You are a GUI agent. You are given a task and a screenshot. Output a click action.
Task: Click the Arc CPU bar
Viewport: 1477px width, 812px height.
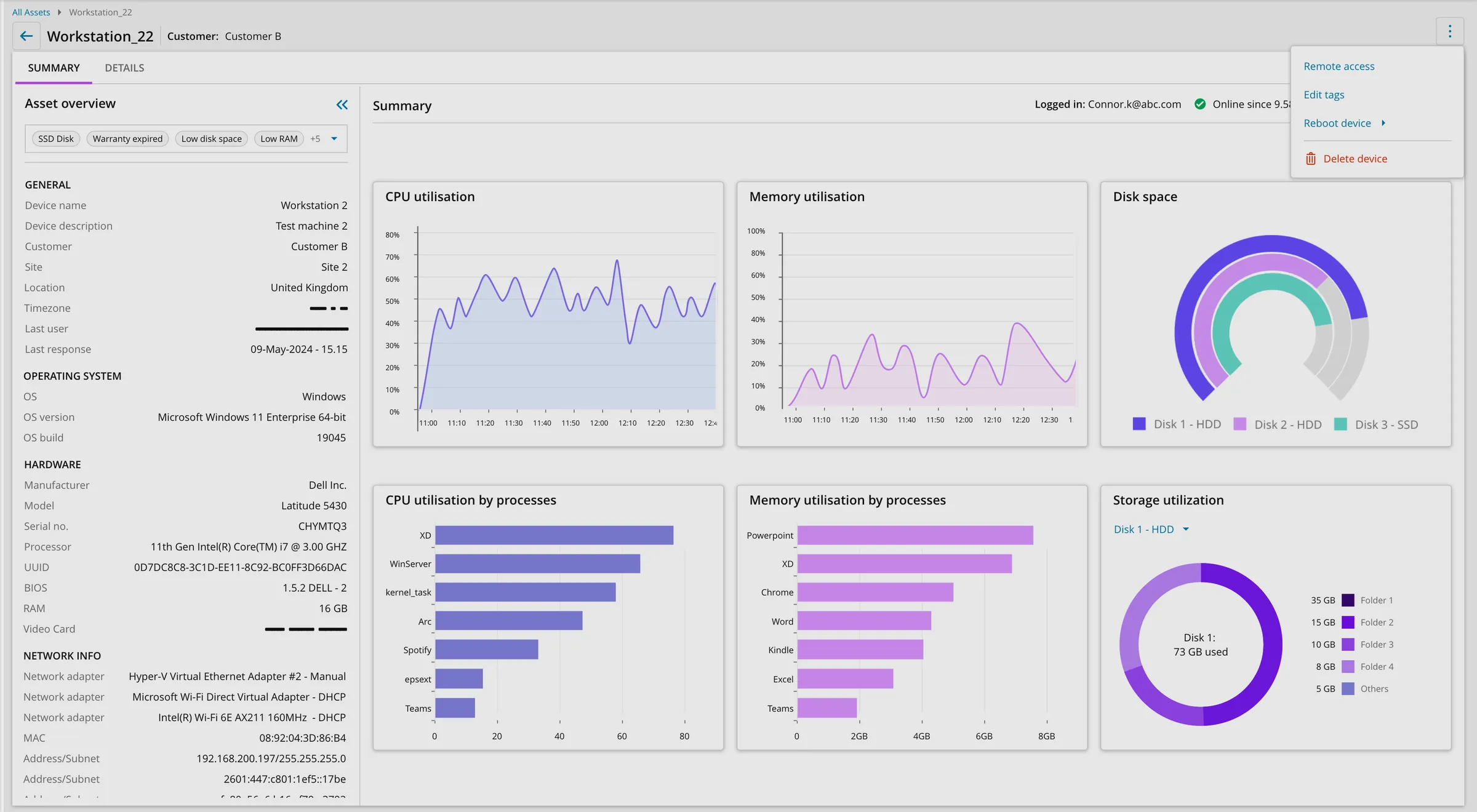[x=508, y=621]
